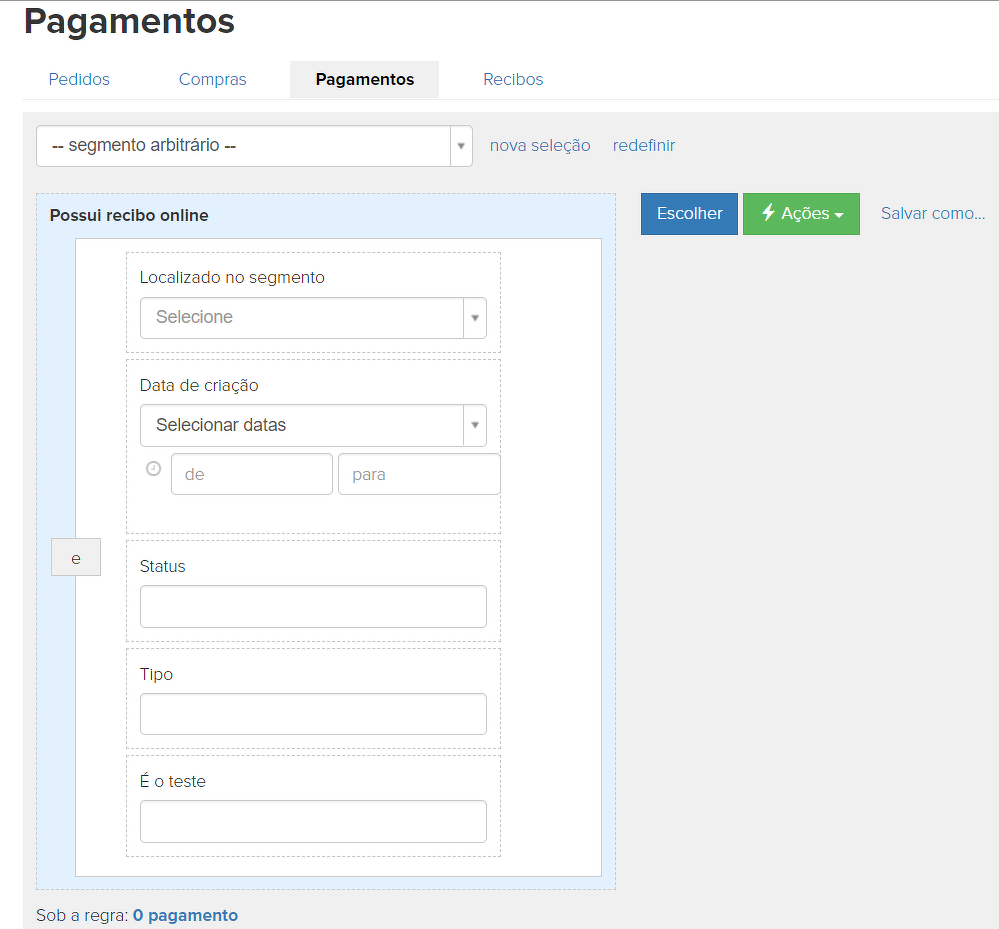Click the É o teste input field
The image size is (999, 929).
pyautogui.click(x=313, y=821)
